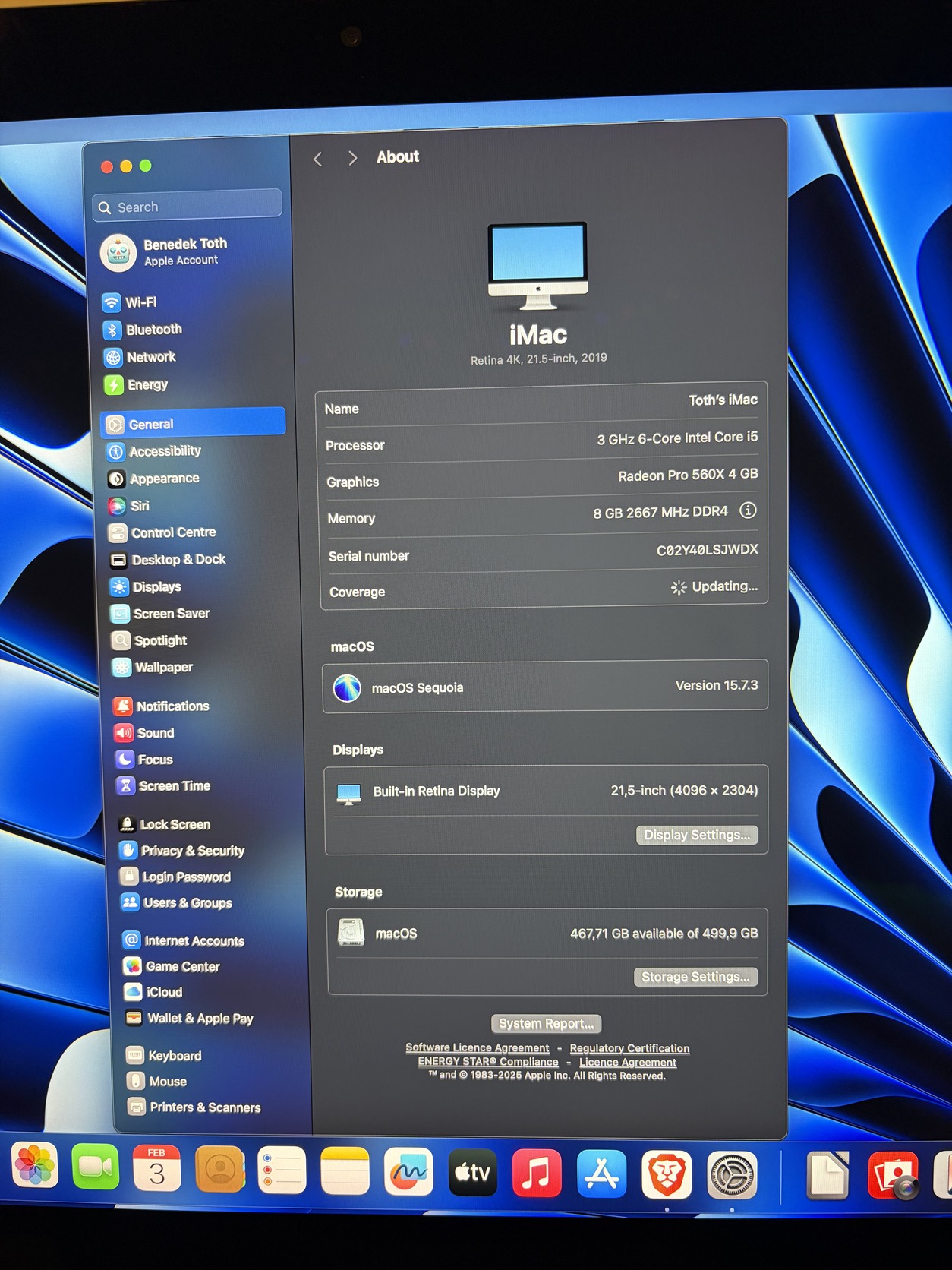Open App Store from the Dock

pyautogui.click(x=602, y=1174)
